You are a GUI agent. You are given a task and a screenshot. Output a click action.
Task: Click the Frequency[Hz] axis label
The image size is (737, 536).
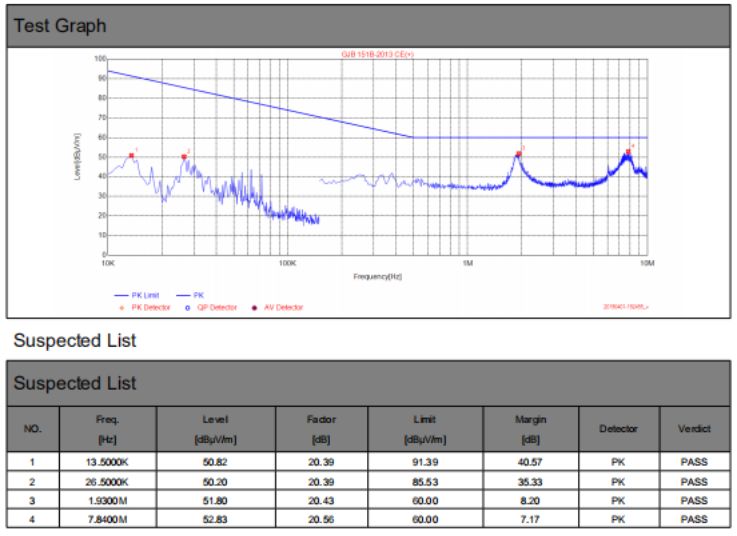(377, 276)
